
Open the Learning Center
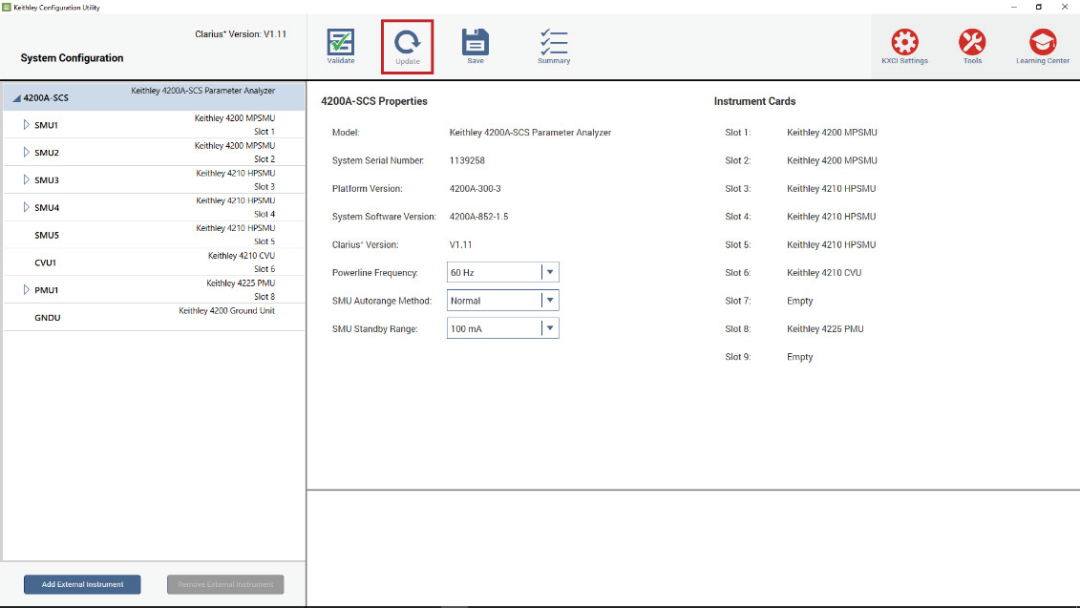1042,46
